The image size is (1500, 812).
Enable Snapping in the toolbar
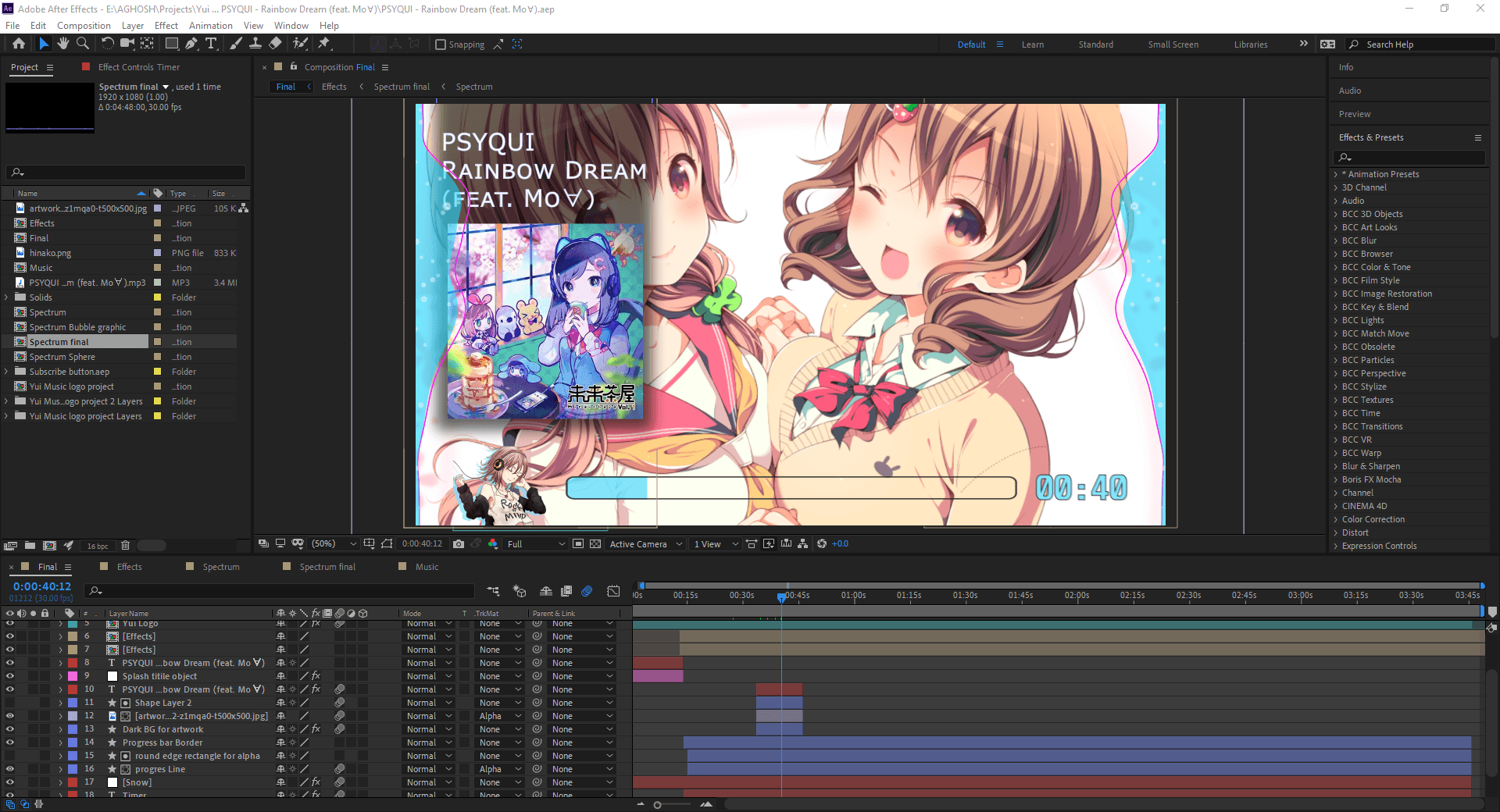coord(441,45)
